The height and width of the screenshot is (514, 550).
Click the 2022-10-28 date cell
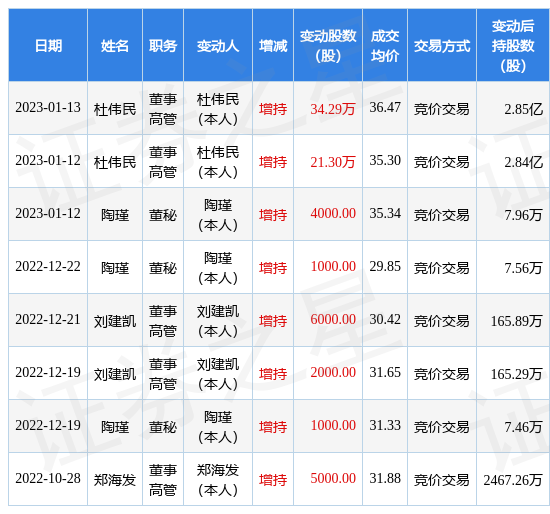click(48, 479)
